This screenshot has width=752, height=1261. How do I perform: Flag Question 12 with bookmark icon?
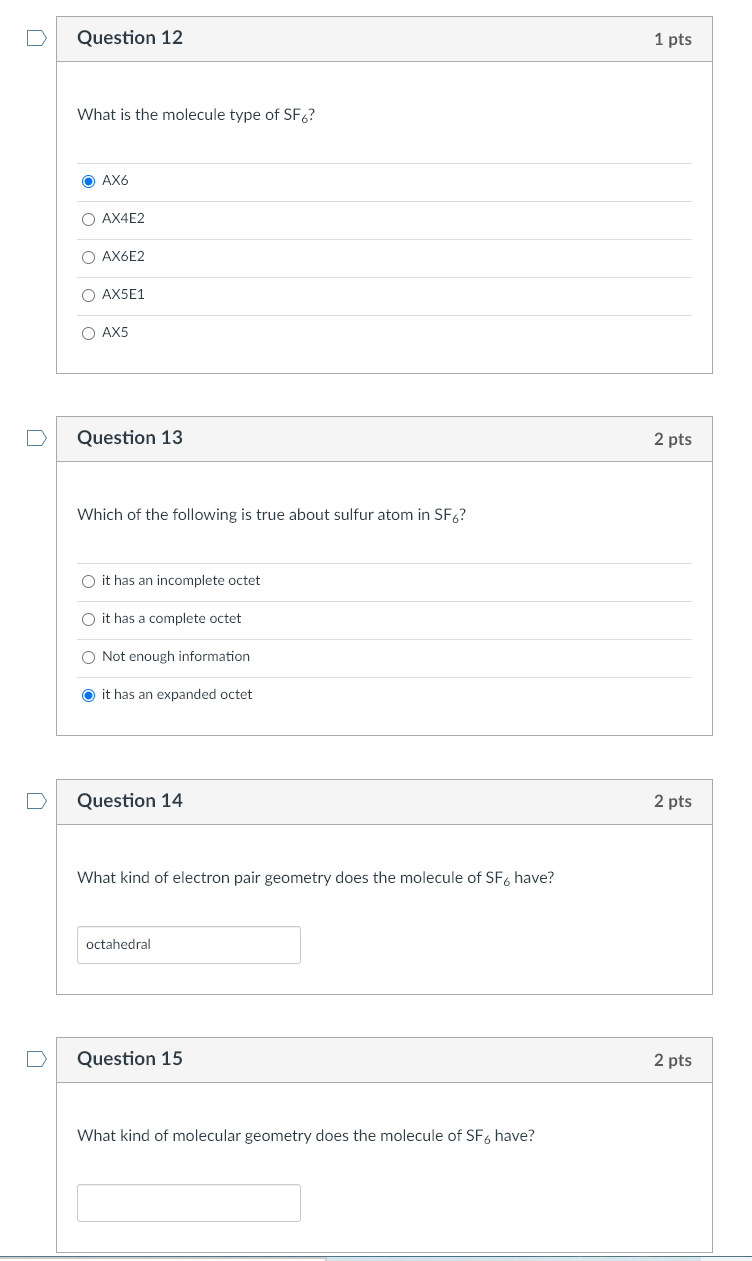(x=36, y=39)
